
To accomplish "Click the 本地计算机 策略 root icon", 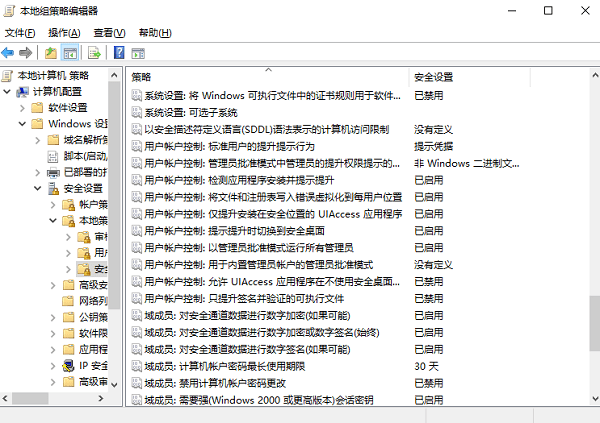I will click(x=7, y=76).
